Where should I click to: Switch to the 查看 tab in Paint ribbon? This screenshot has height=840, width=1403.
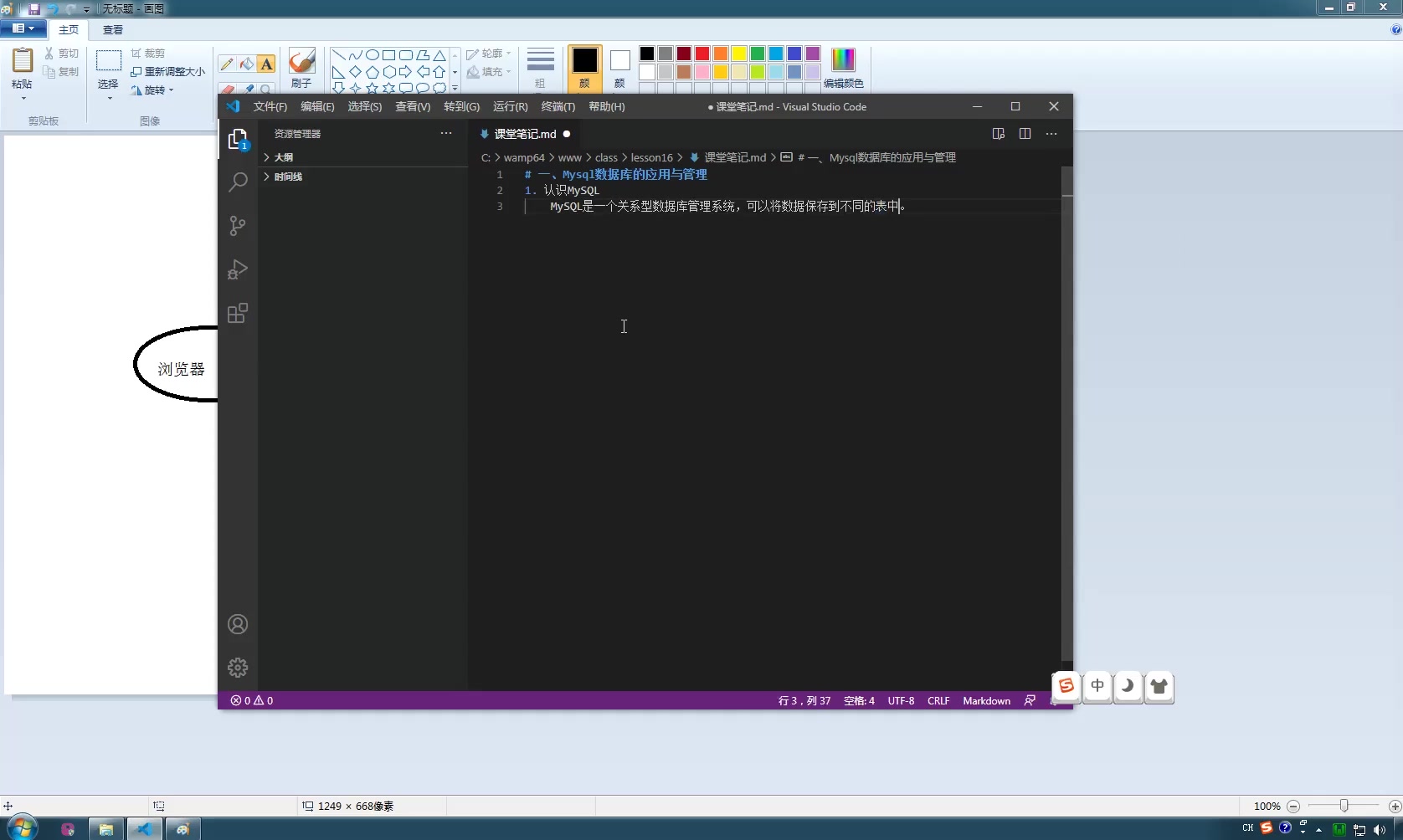click(x=113, y=29)
